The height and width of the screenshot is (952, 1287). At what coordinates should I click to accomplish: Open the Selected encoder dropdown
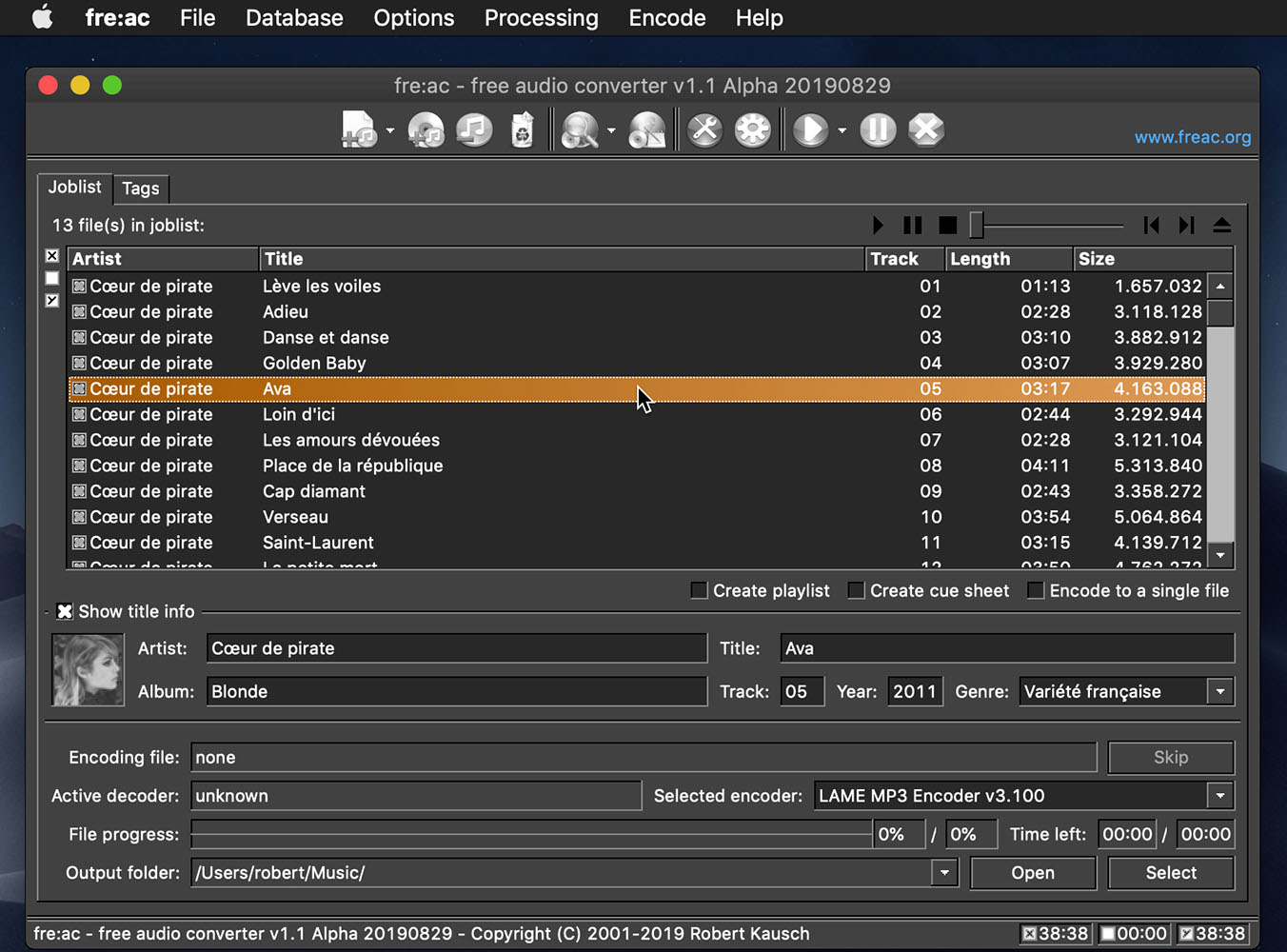1219,796
